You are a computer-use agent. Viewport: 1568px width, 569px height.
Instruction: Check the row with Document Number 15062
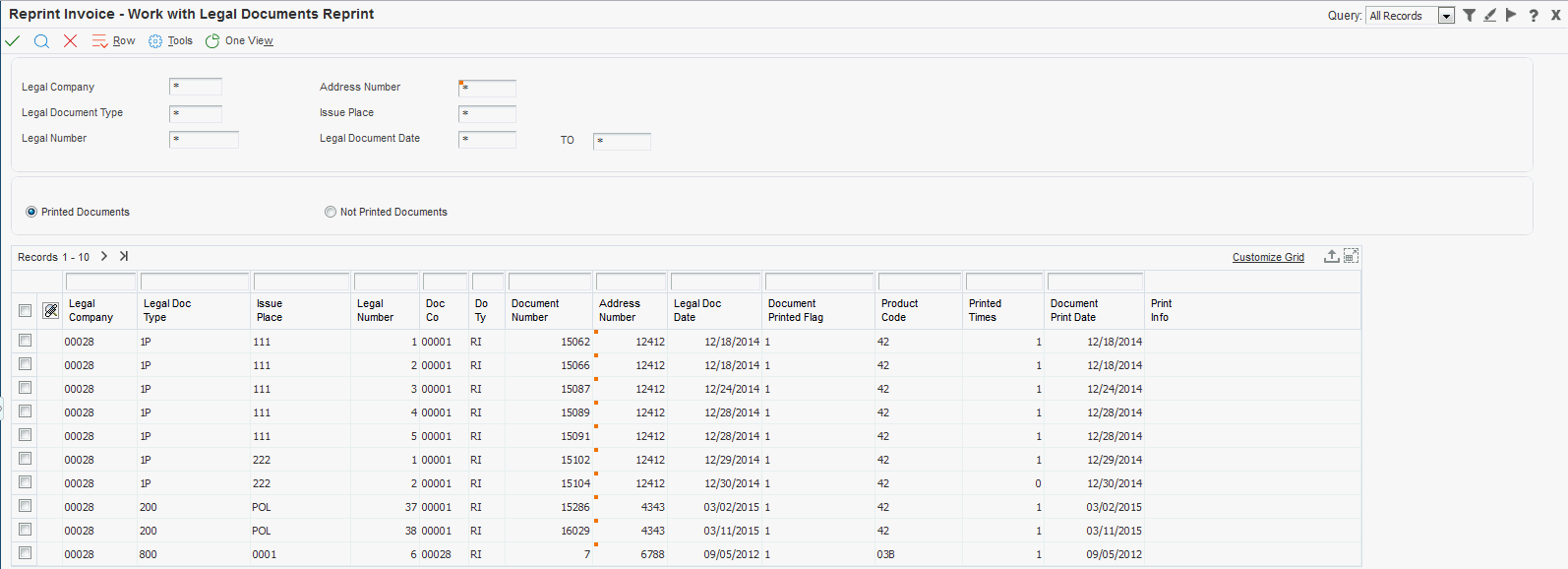point(26,341)
